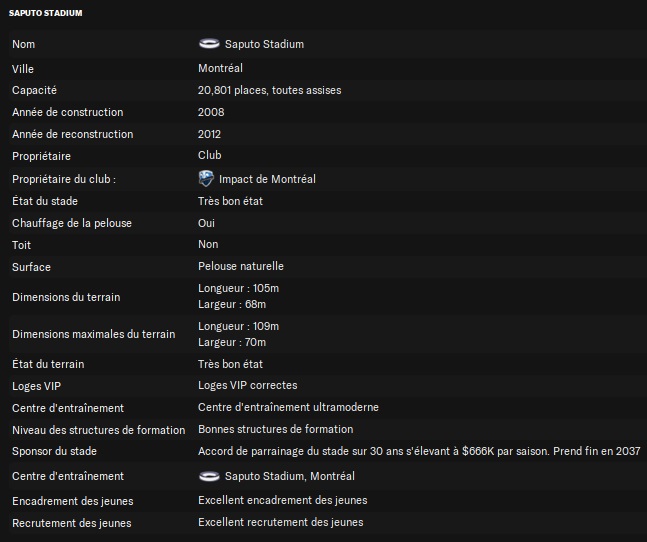
Task: Click the Loges VIP correctes value
Action: point(248,385)
